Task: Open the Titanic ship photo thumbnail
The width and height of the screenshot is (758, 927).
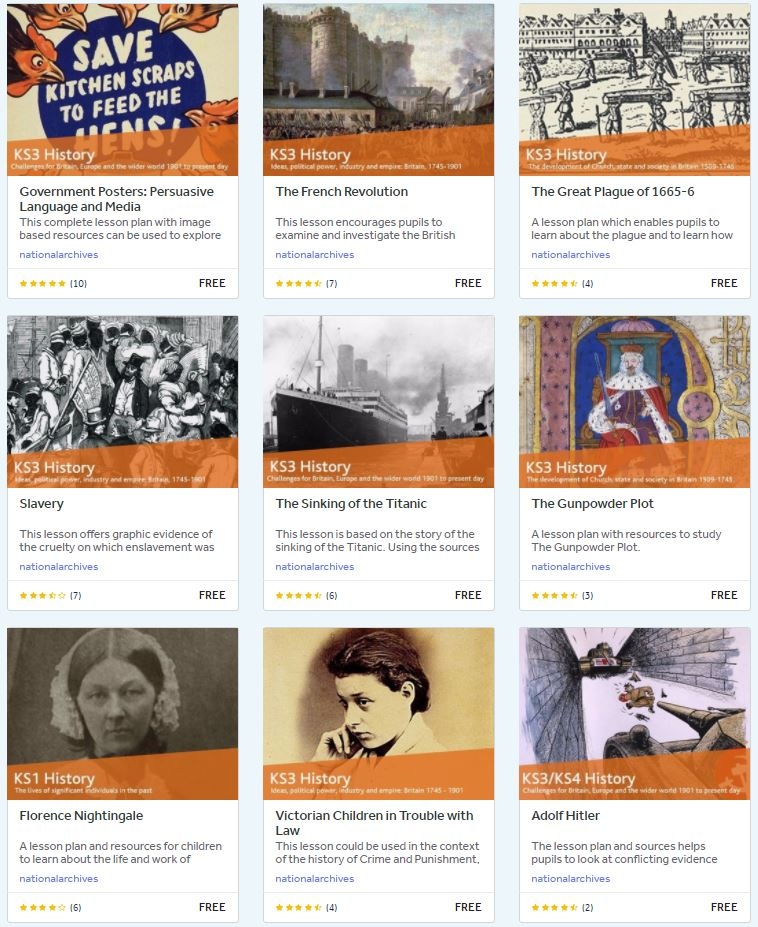Action: click(x=378, y=402)
